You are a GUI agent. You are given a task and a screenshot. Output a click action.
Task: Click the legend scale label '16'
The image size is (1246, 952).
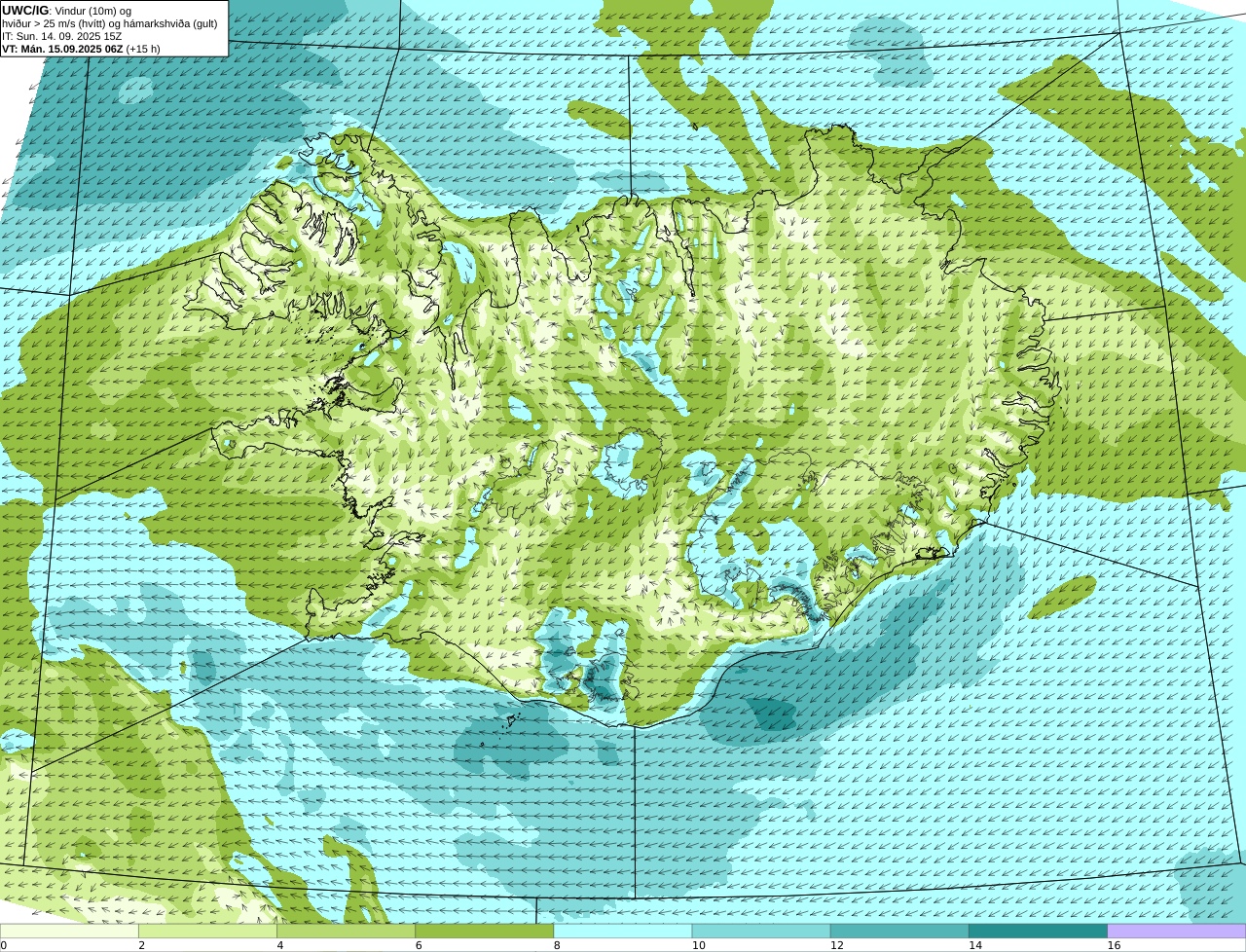(1114, 945)
